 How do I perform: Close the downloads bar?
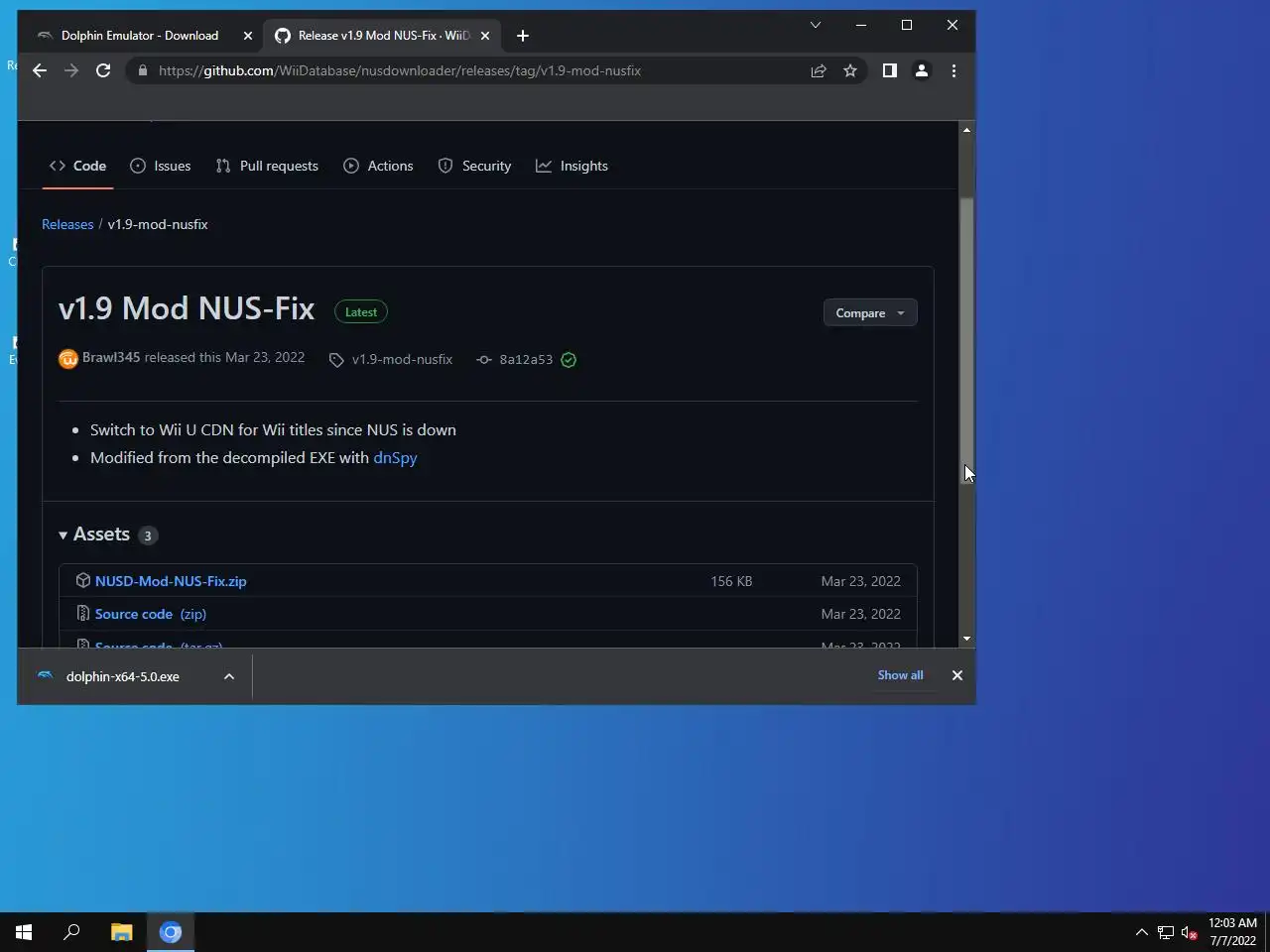coord(957,675)
